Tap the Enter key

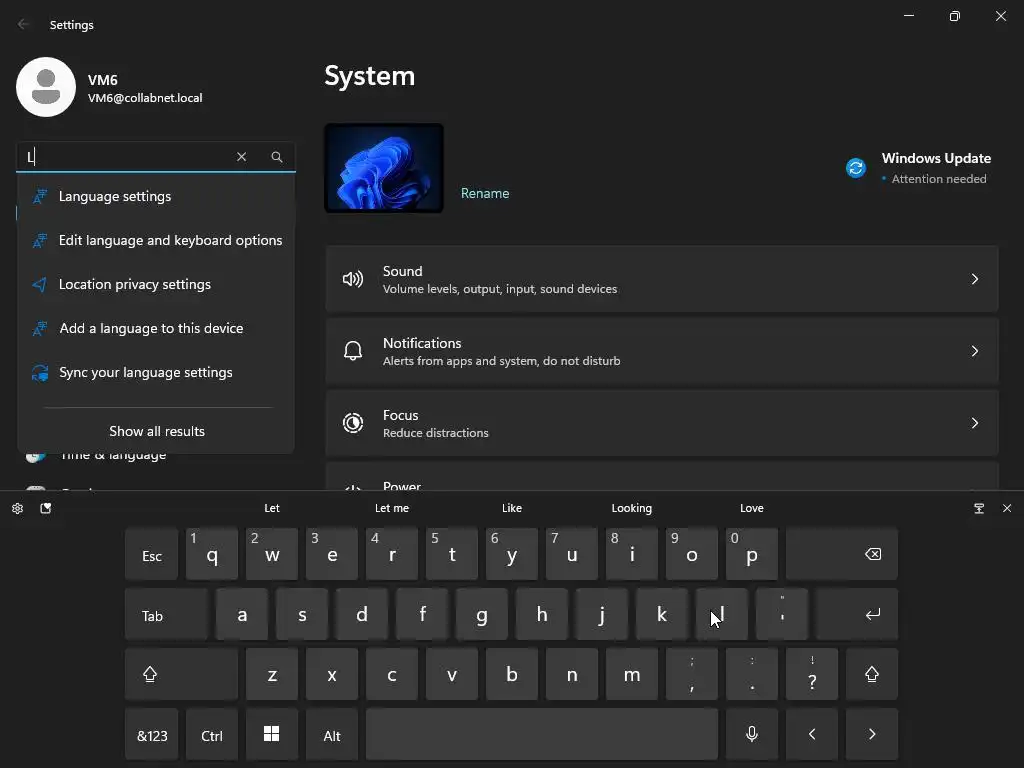point(857,615)
